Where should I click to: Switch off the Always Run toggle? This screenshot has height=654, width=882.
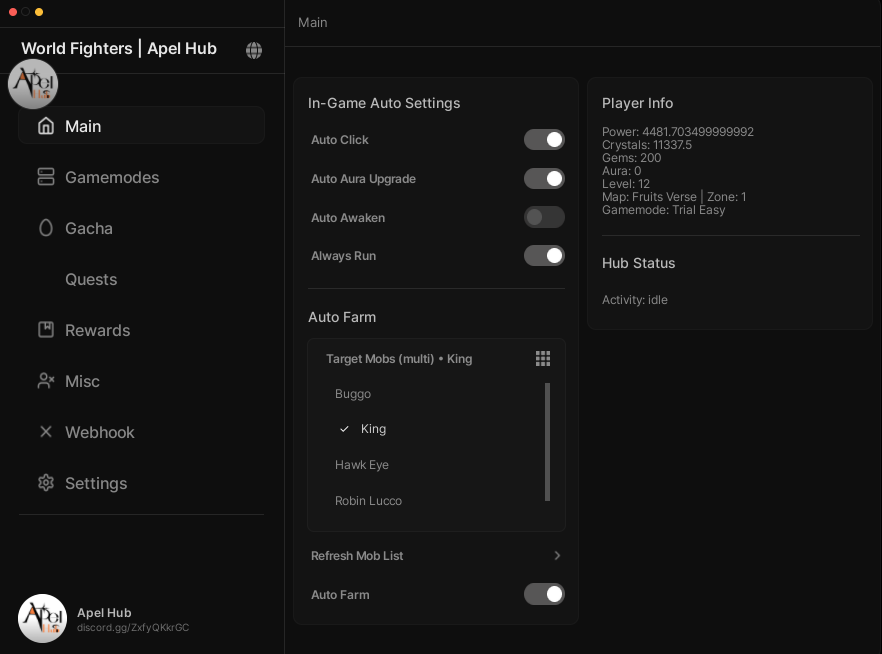[x=544, y=255]
